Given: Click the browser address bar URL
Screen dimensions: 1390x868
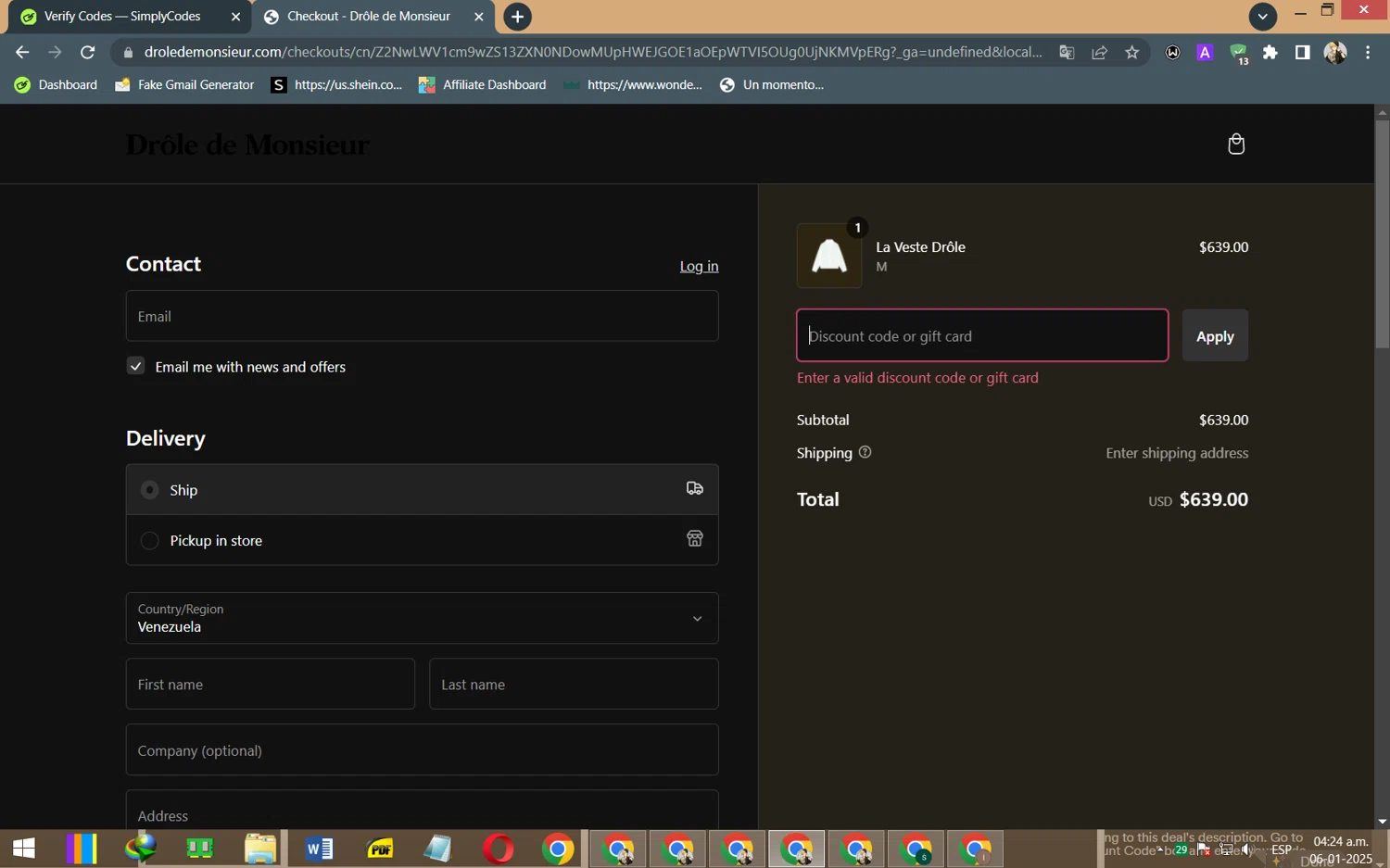Looking at the screenshot, I should click(x=593, y=52).
